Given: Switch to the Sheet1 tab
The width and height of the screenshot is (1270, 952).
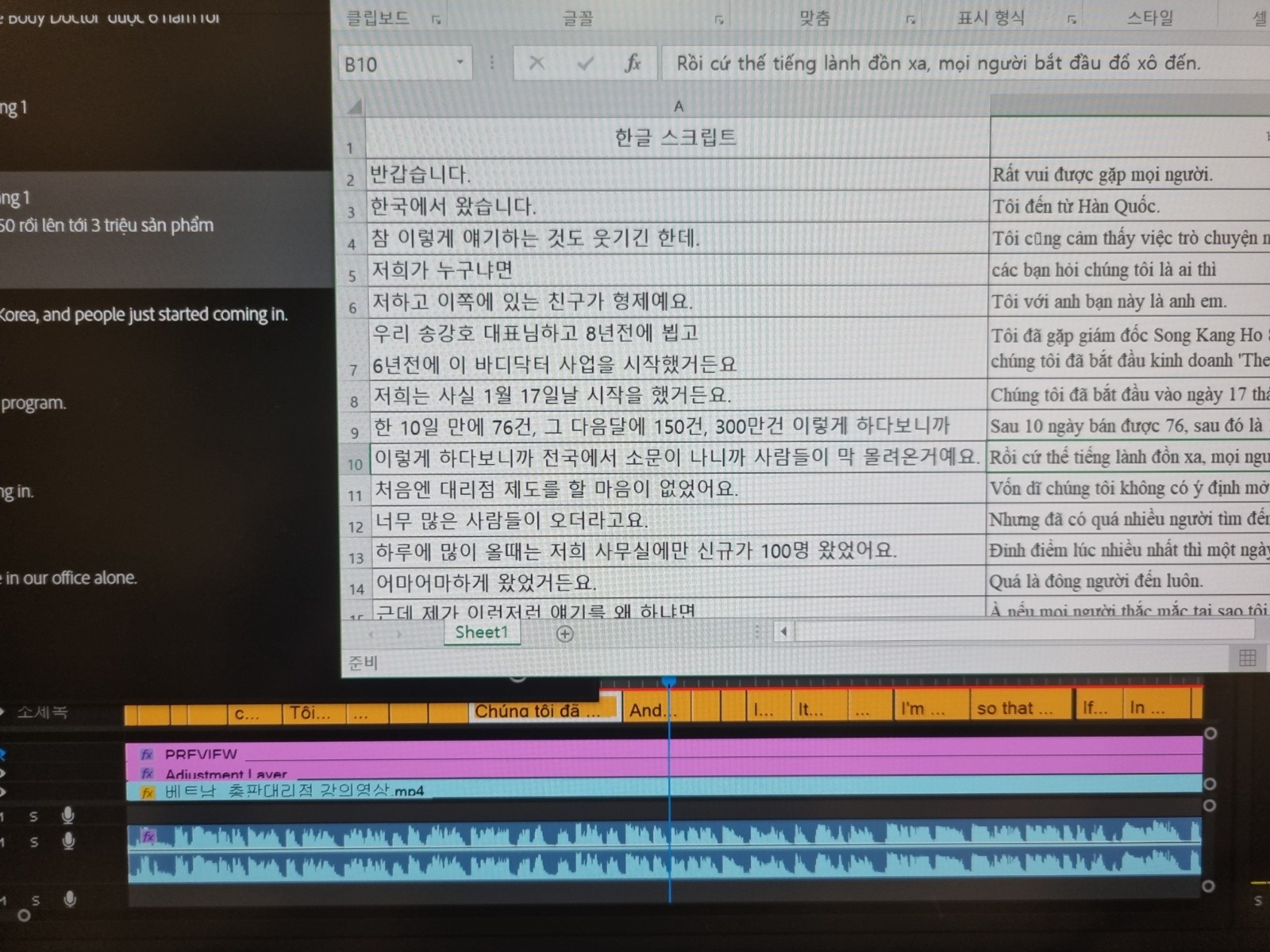Looking at the screenshot, I should (481, 632).
